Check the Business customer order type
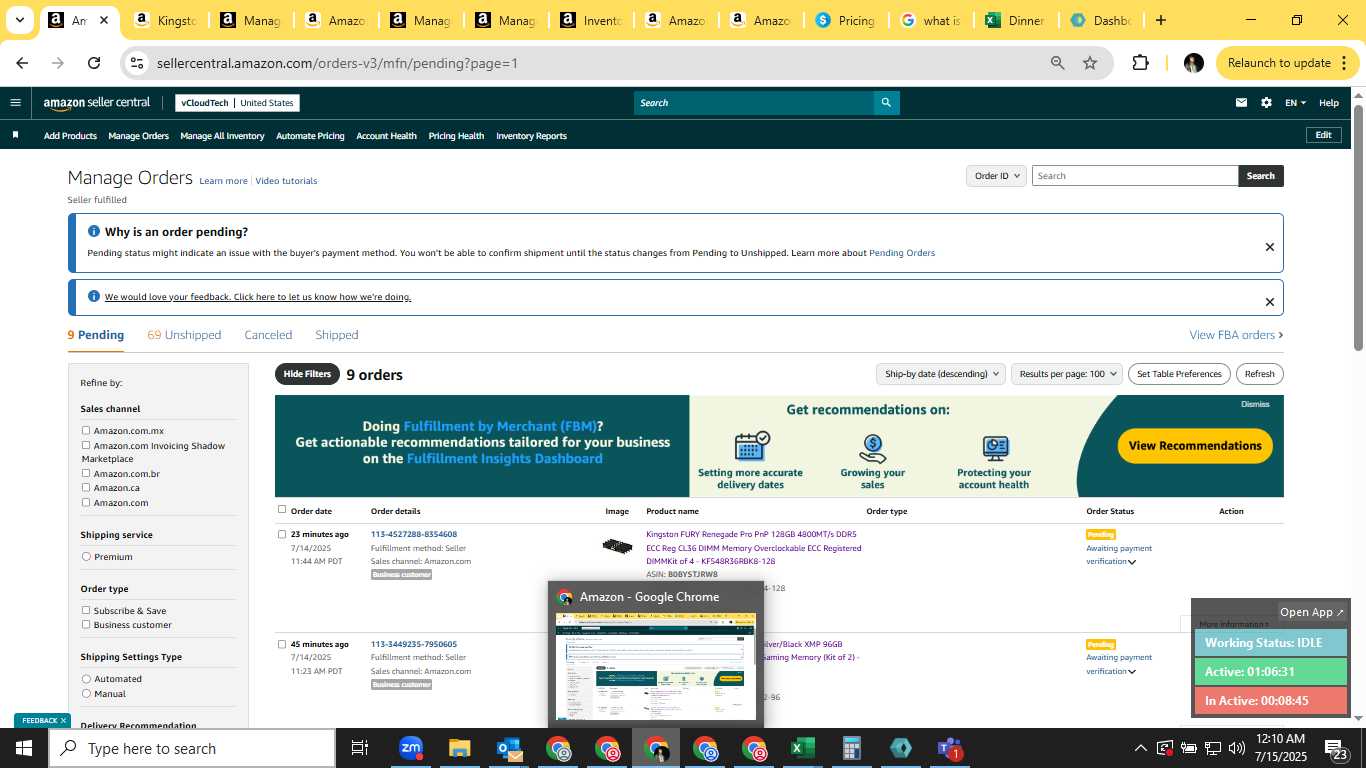The width and height of the screenshot is (1366, 768). click(x=86, y=625)
